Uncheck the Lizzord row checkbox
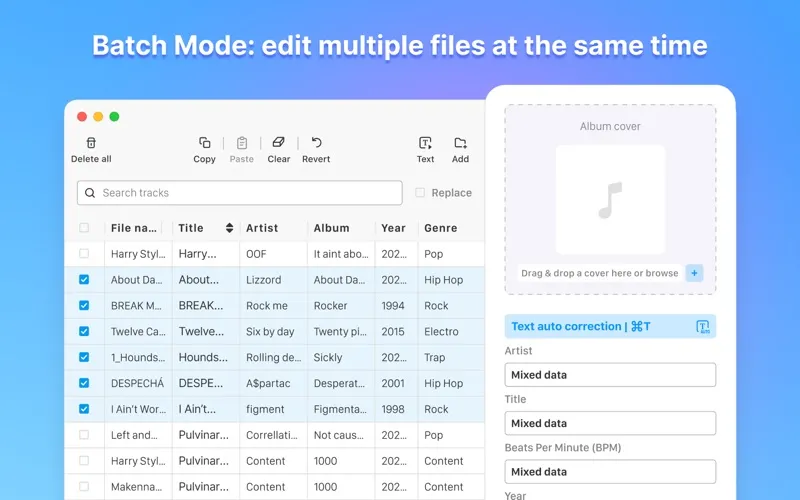This screenshot has height=500, width=800. click(x=84, y=280)
